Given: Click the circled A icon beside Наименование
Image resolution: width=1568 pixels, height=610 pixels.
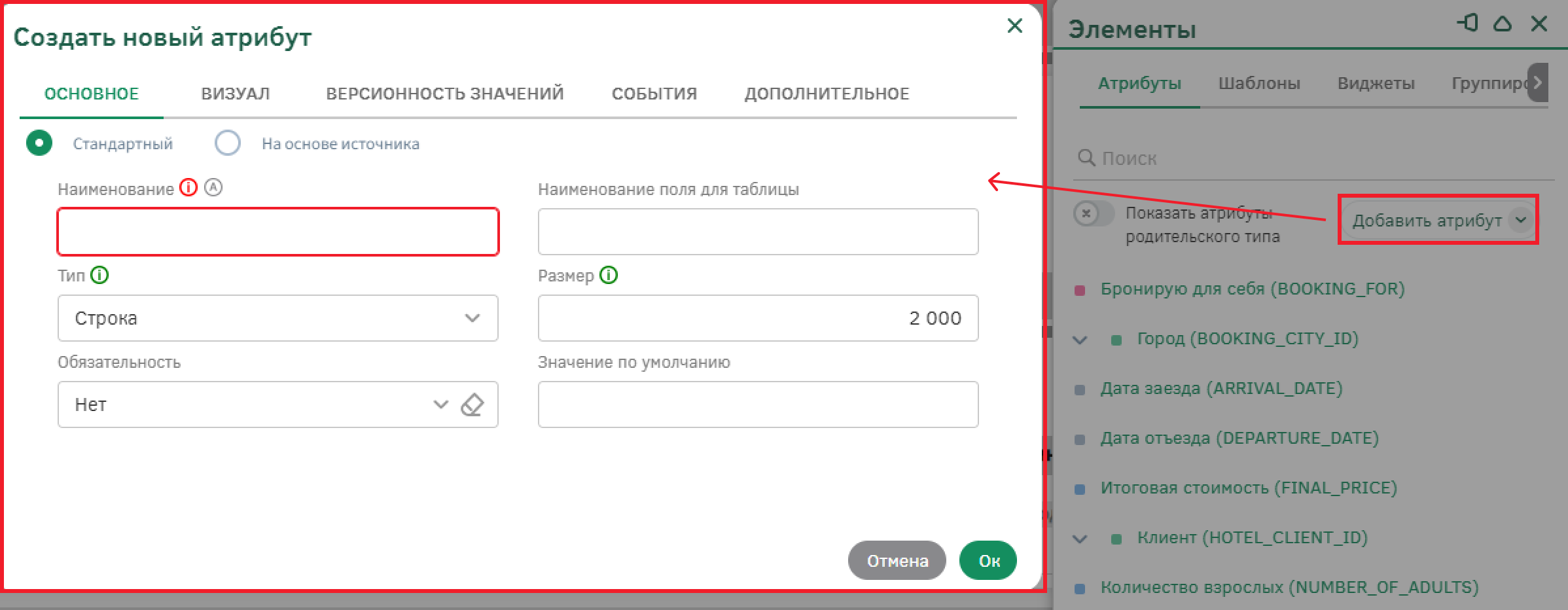Looking at the screenshot, I should [213, 188].
